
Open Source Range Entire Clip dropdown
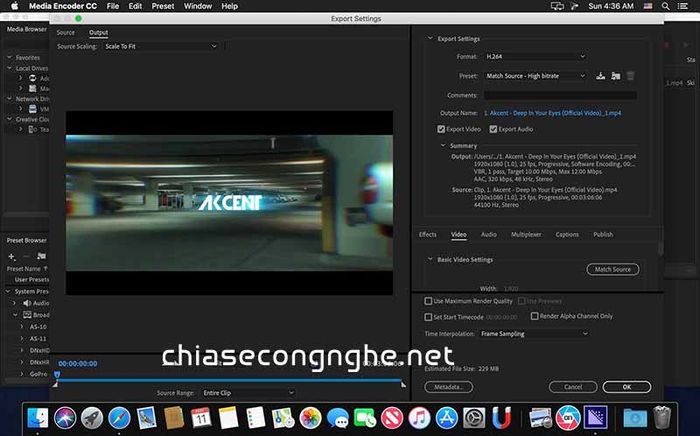point(248,393)
